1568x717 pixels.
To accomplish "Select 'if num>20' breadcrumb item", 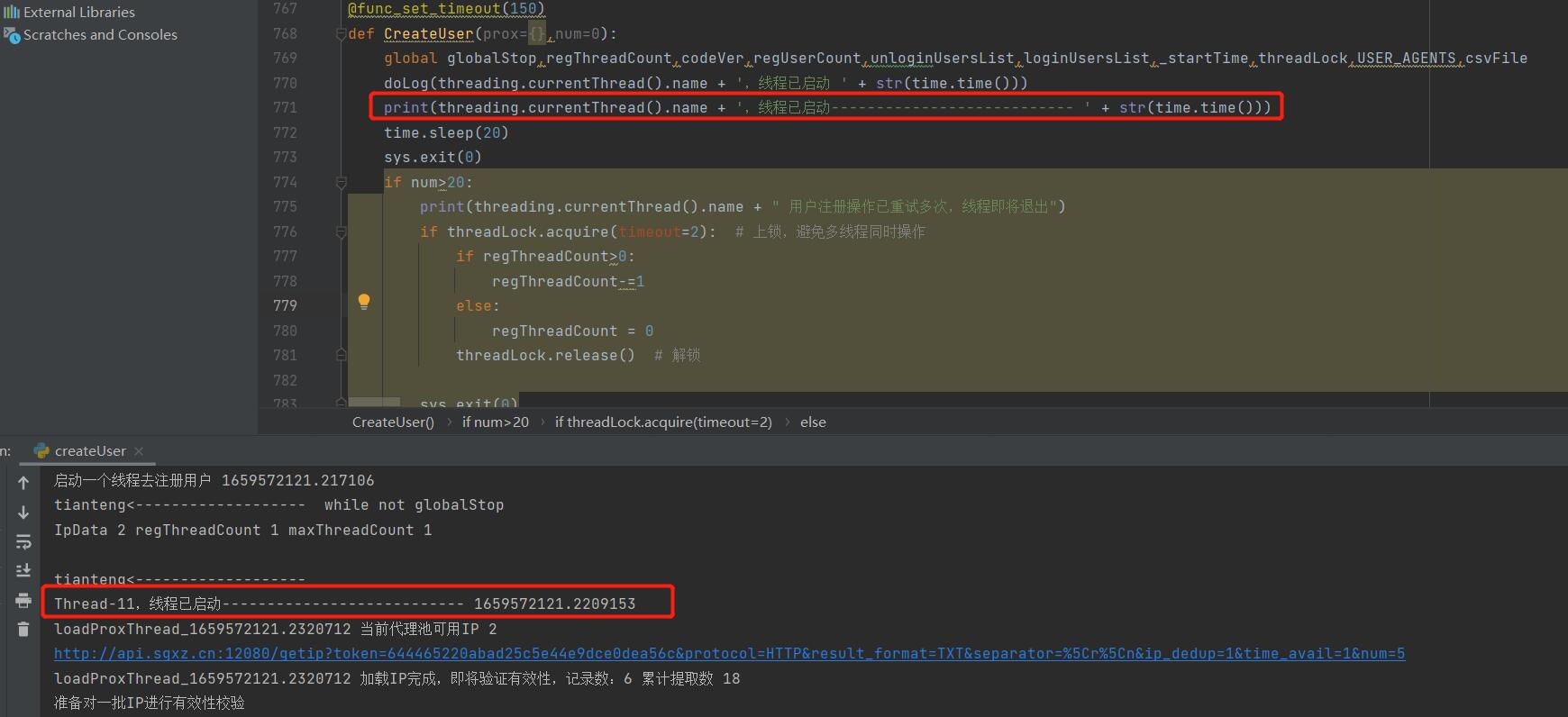I will pos(495,422).
